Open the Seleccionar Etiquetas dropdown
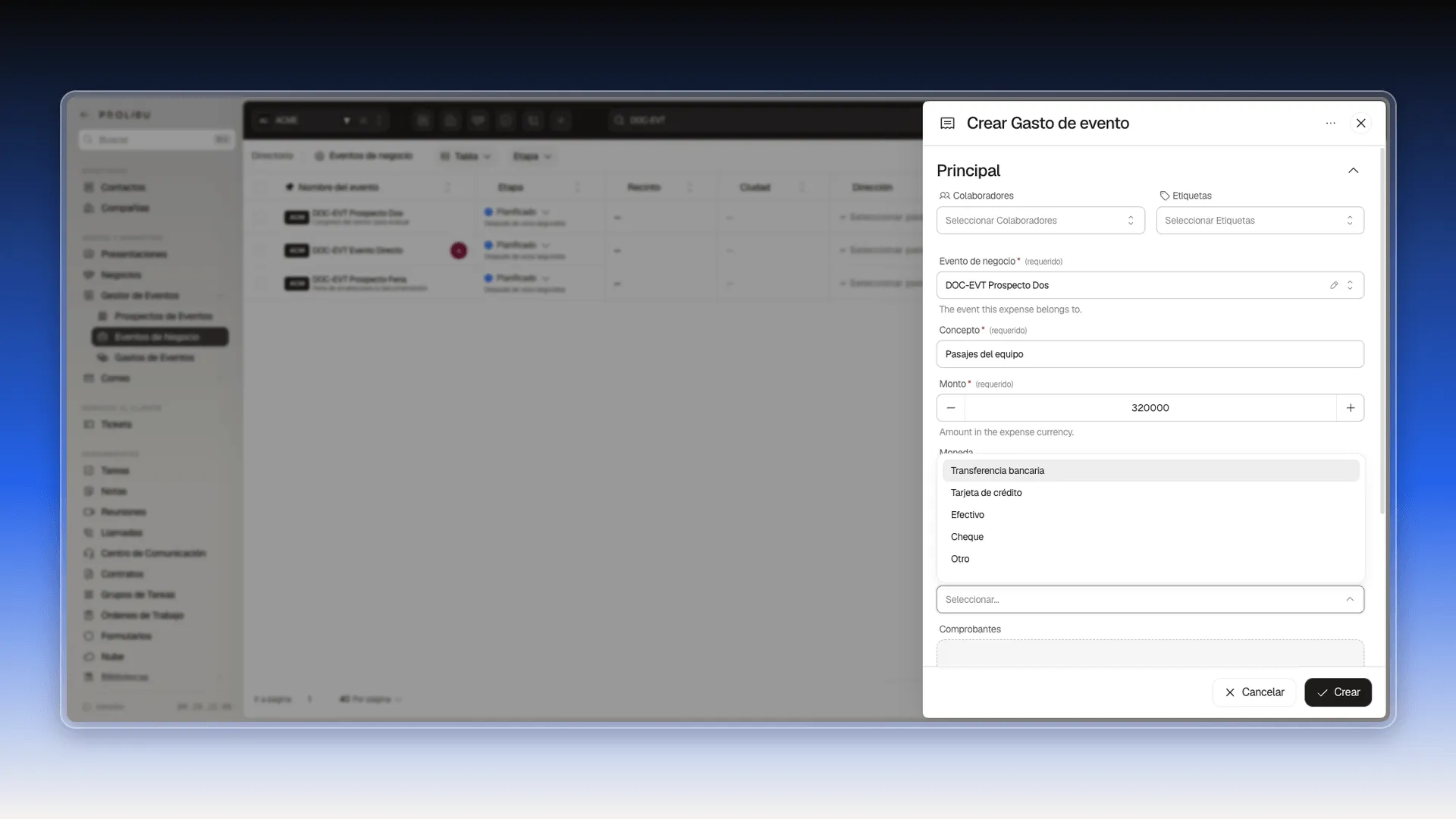The height and width of the screenshot is (819, 1456). pos(1260,221)
